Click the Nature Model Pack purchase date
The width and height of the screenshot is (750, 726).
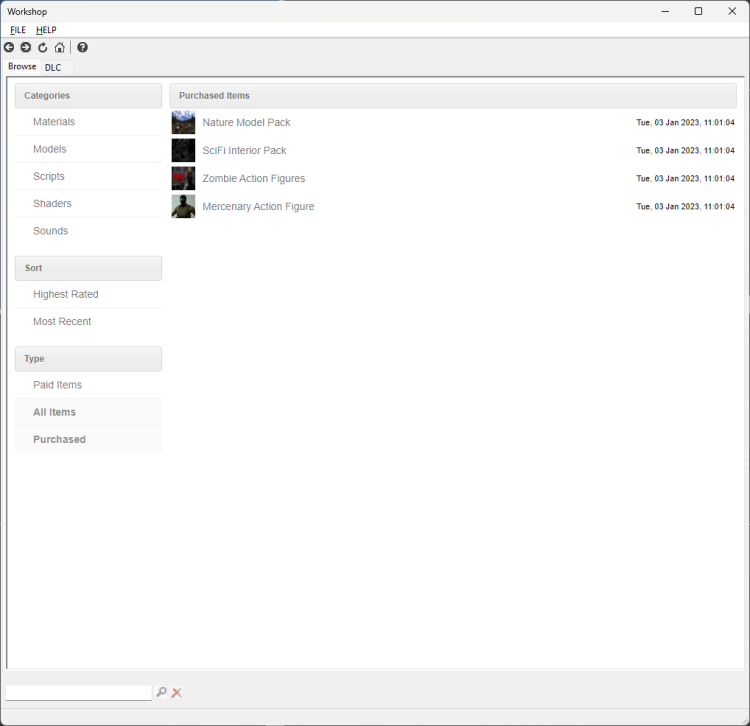685,122
